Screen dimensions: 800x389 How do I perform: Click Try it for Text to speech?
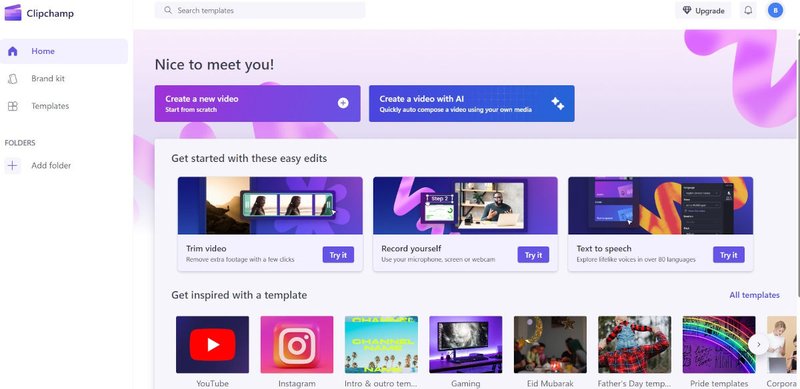tap(729, 255)
